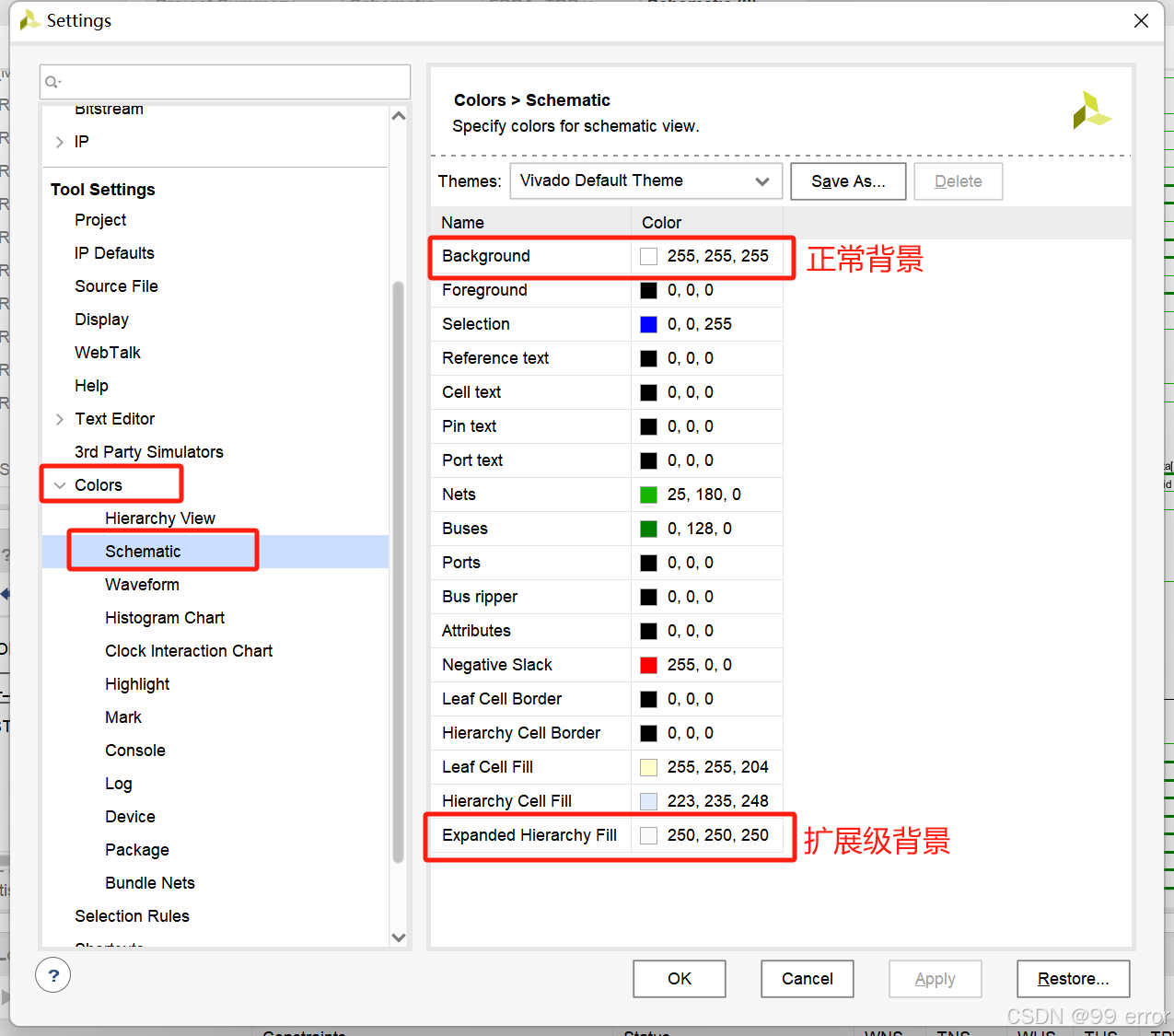
Task: Select Package color settings
Action: 137,850
